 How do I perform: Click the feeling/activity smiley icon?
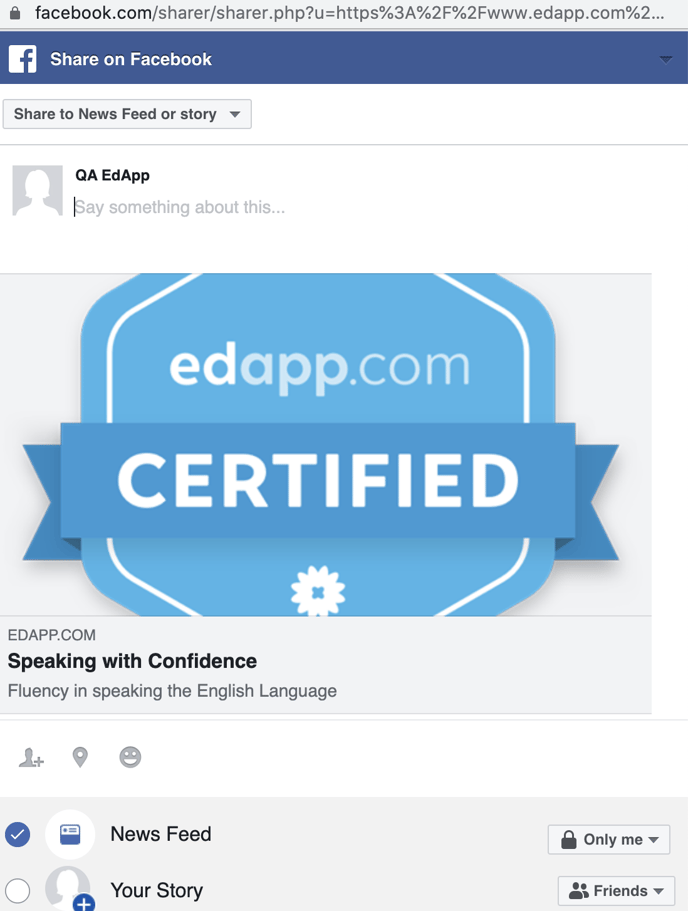point(130,758)
